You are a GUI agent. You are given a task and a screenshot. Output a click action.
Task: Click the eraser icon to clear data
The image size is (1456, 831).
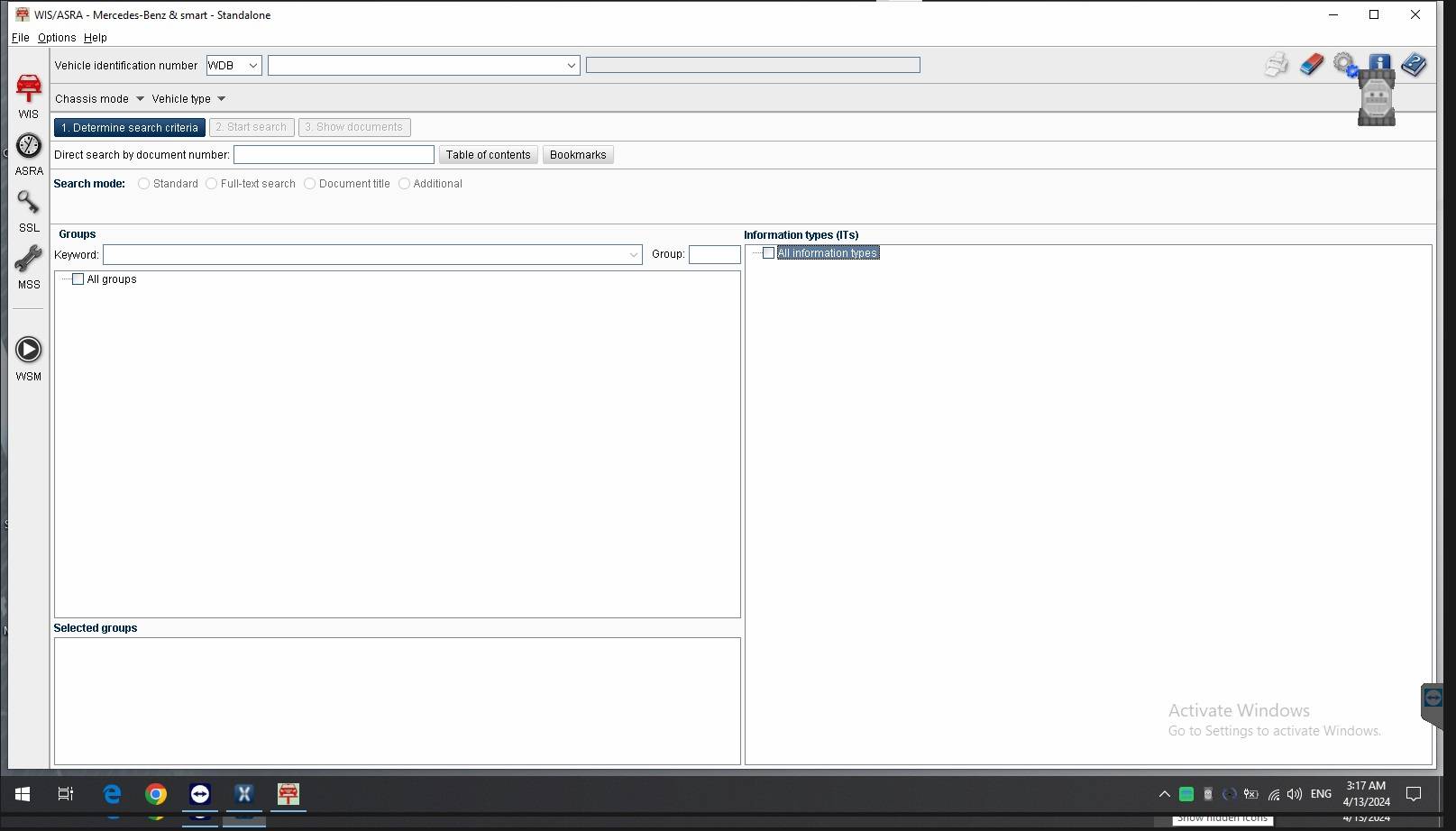pyautogui.click(x=1311, y=64)
